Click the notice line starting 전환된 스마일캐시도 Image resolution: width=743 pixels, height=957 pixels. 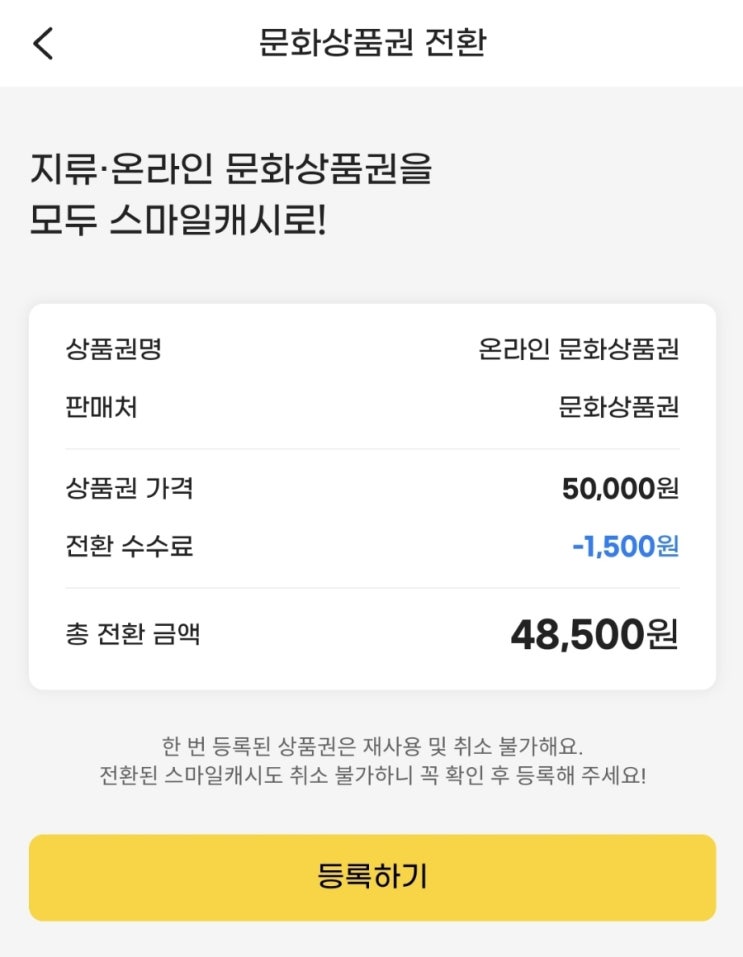click(x=372, y=775)
